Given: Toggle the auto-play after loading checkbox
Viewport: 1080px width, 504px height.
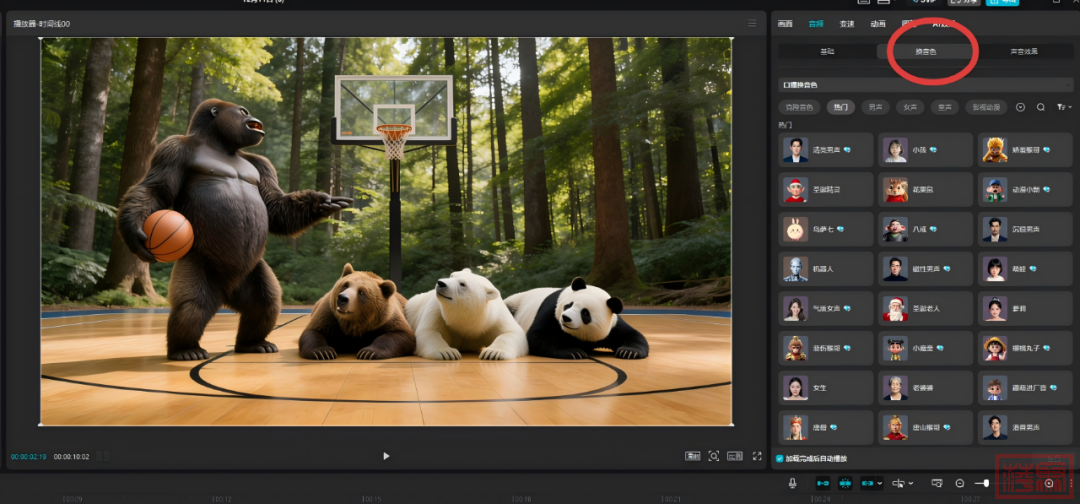Looking at the screenshot, I should (x=780, y=459).
